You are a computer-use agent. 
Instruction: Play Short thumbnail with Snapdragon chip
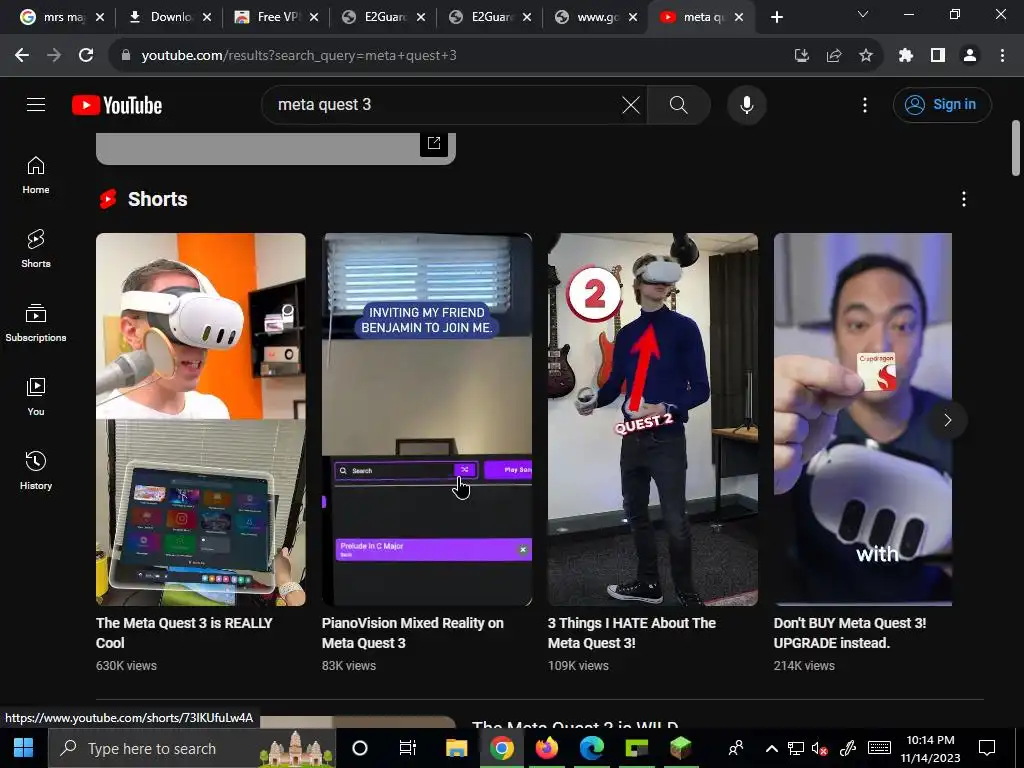[x=863, y=419]
